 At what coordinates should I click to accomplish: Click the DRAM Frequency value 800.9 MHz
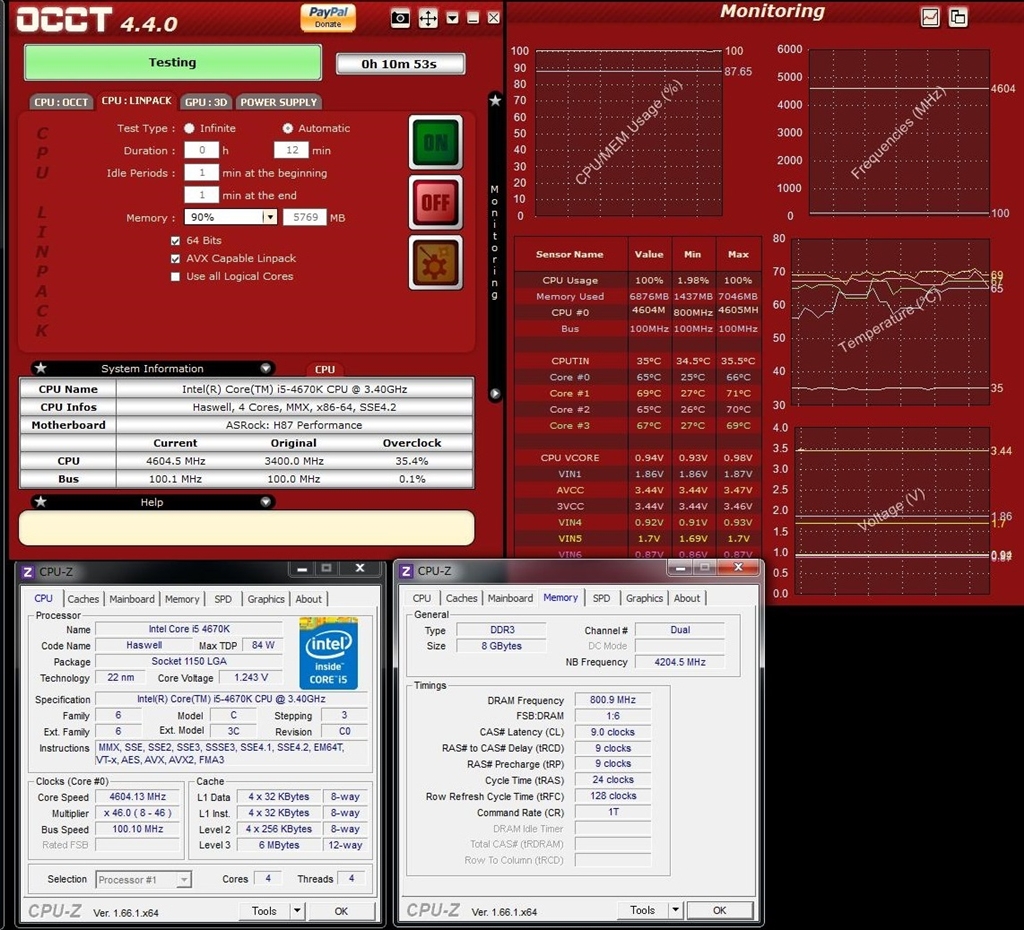coord(612,699)
